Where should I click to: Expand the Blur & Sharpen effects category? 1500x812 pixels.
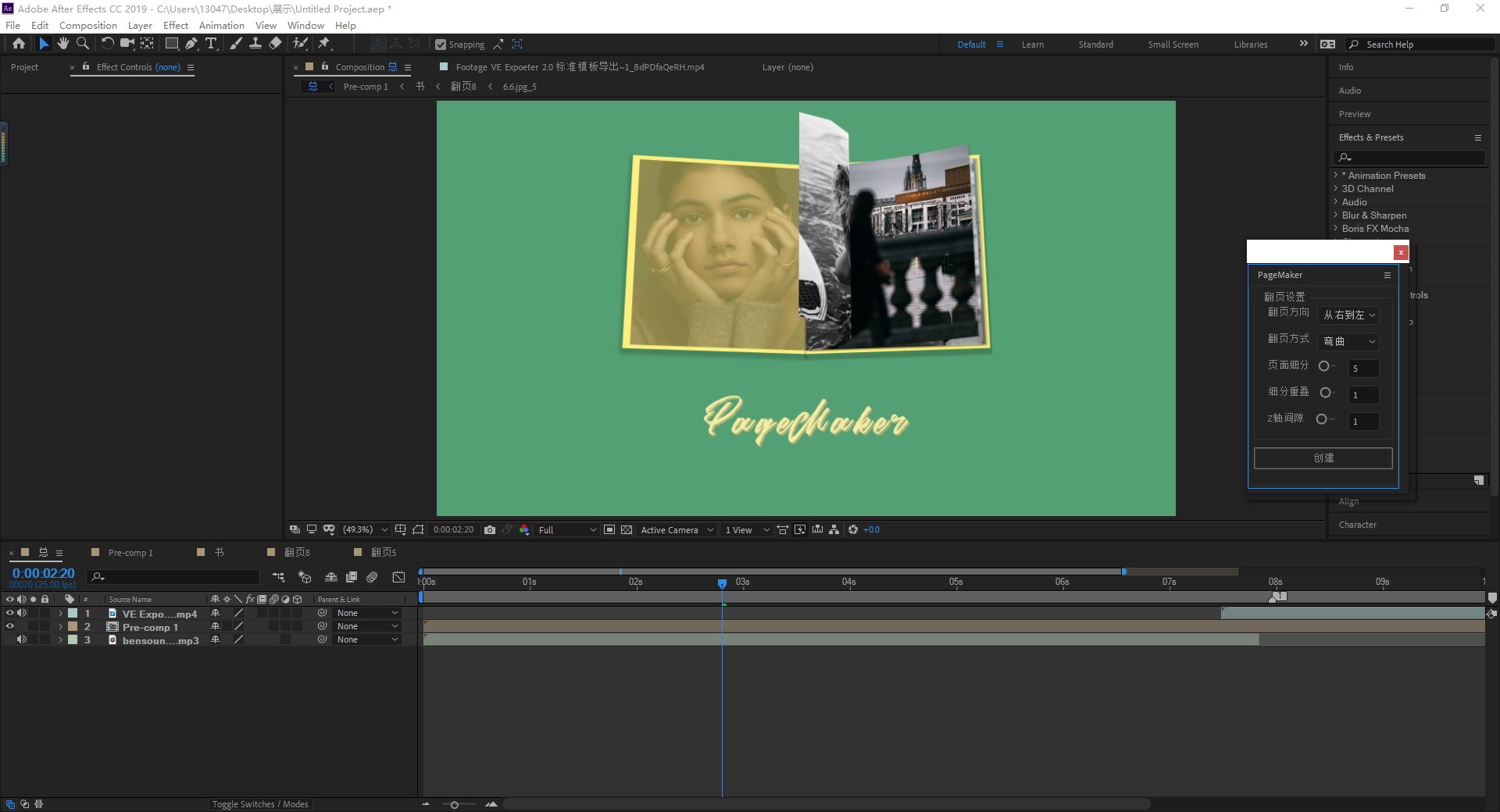(1373, 215)
